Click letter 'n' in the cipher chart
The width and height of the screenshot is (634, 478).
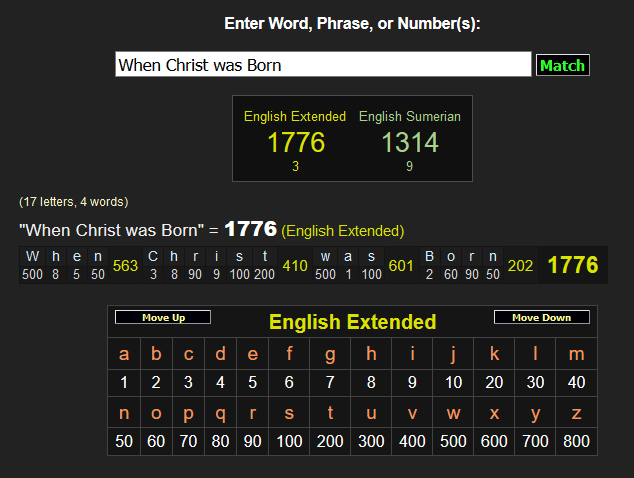click(124, 412)
